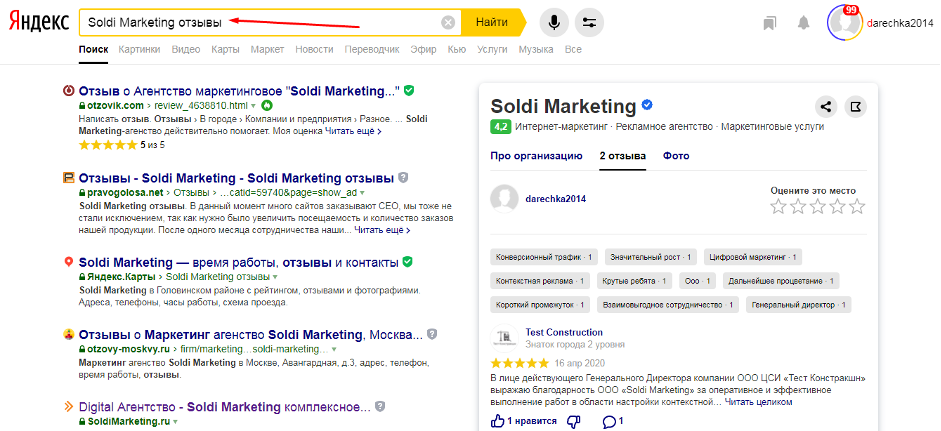Click the like thumbs-up on Test Construction review
The image size is (941, 431).
499,422
